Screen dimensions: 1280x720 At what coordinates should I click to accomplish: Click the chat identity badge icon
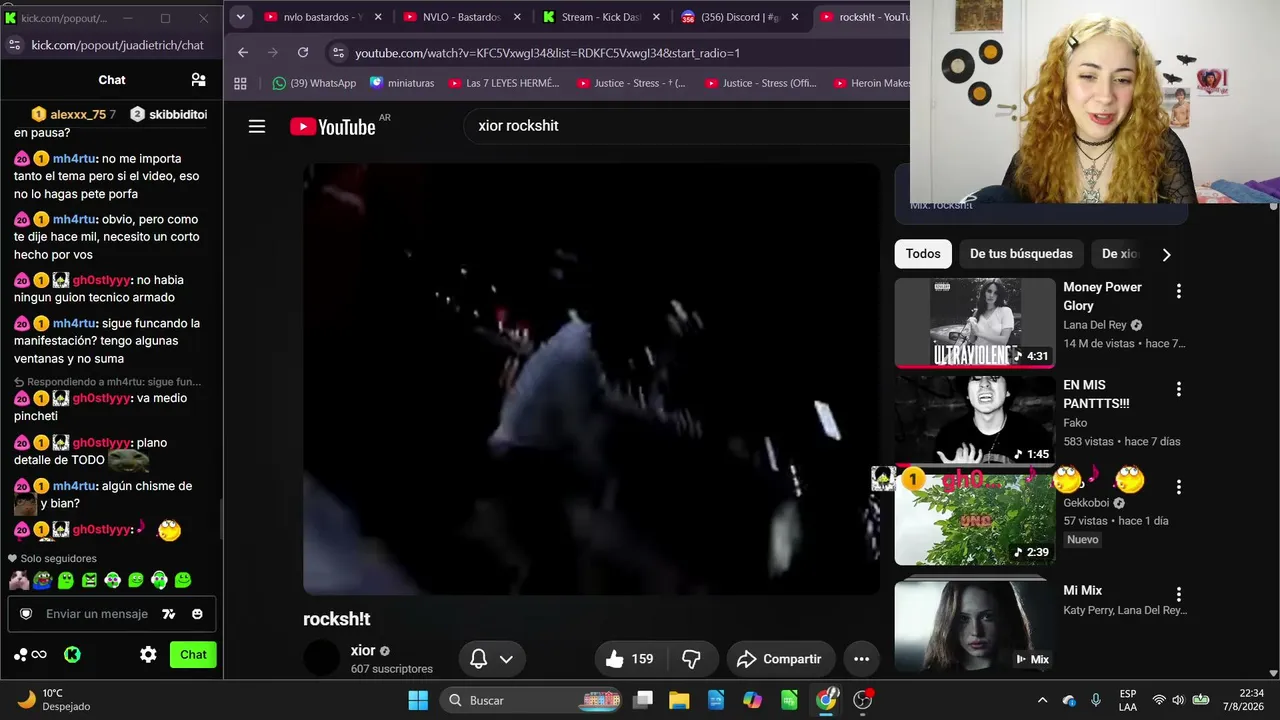(x=26, y=614)
